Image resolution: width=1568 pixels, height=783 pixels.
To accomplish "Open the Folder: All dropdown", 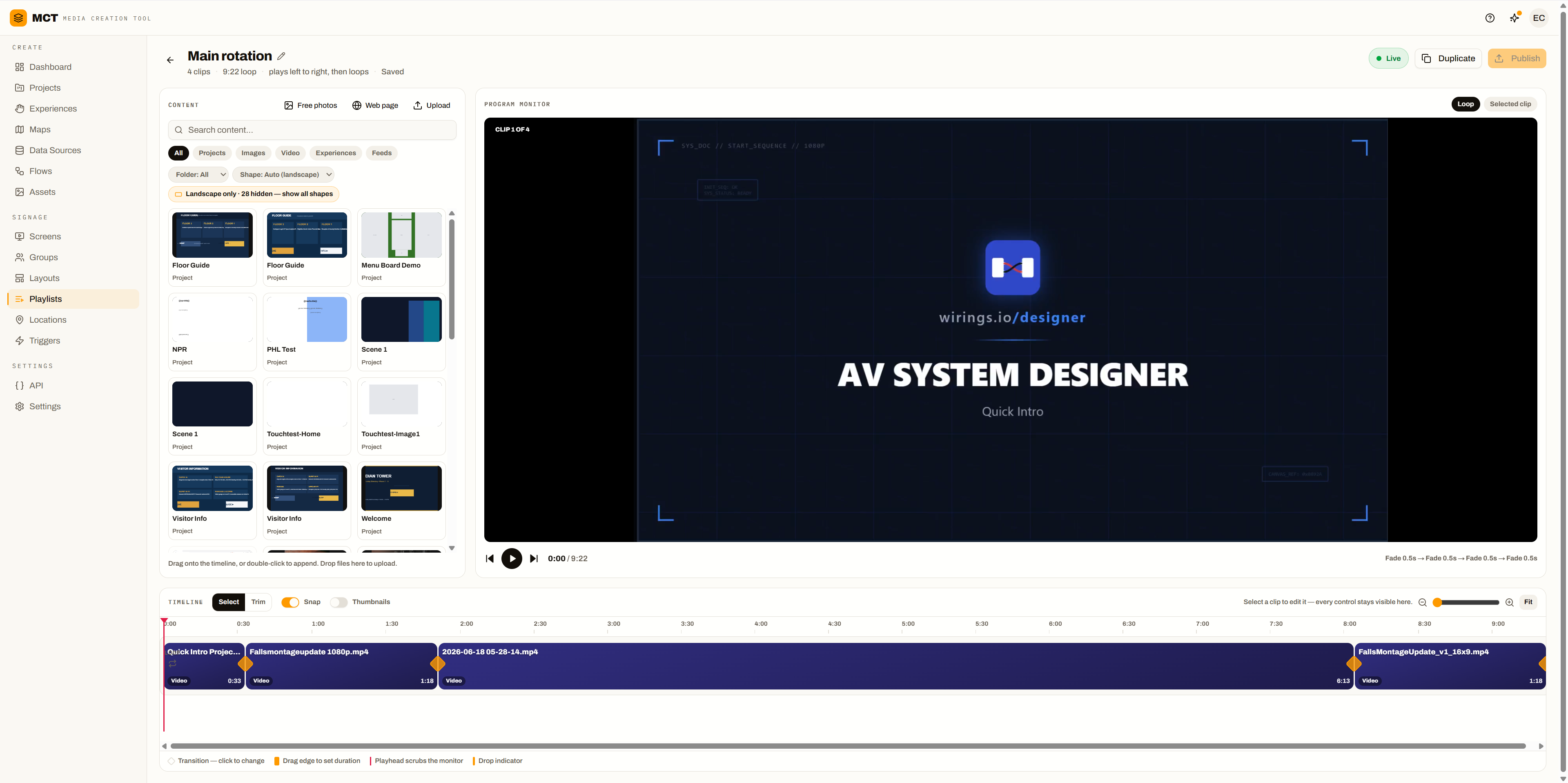I will click(198, 175).
